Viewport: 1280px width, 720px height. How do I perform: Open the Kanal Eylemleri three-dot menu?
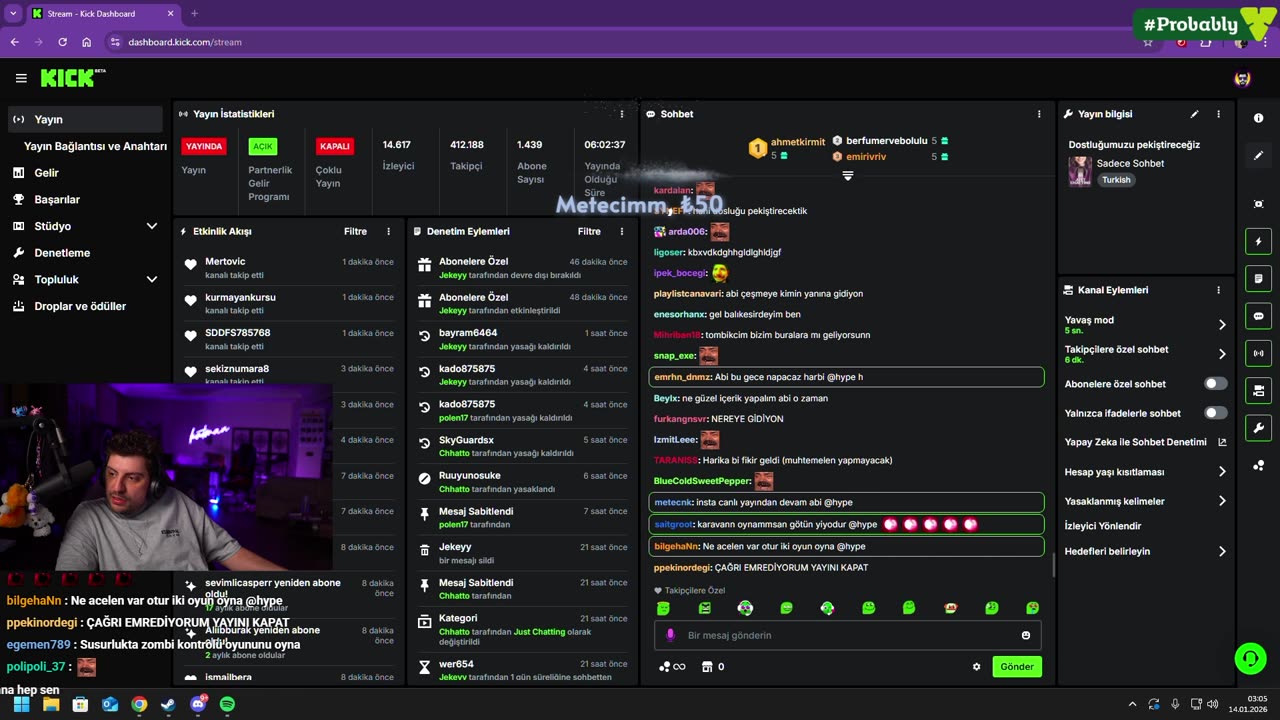pos(1218,290)
